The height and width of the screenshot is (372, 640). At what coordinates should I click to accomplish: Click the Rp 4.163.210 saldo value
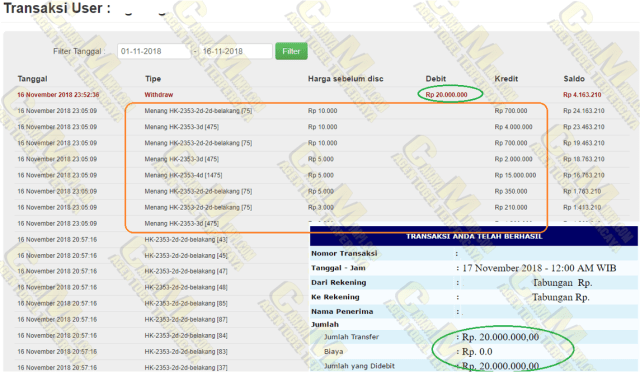(x=582, y=95)
